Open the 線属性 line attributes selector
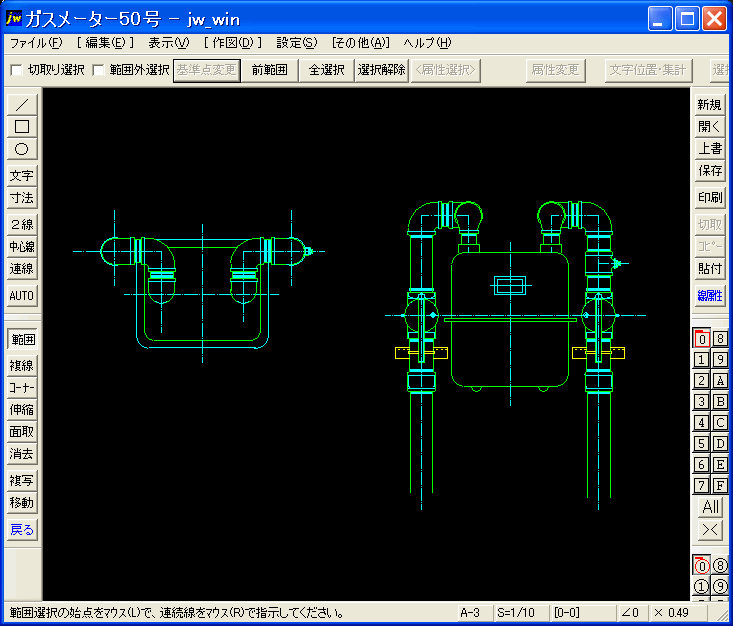The height and width of the screenshot is (626, 733). (710, 295)
